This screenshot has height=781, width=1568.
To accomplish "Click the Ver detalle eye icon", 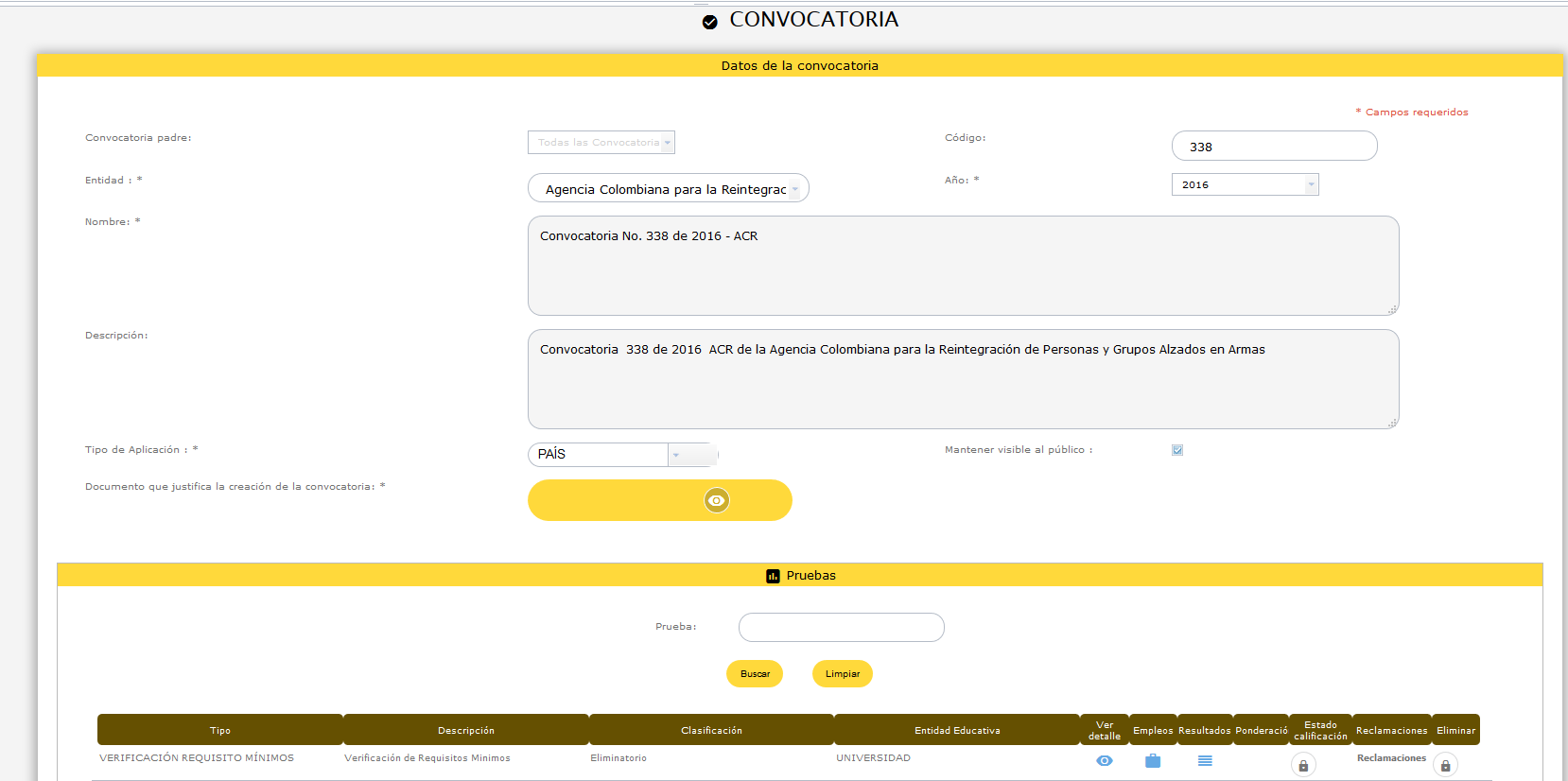I will [x=1104, y=761].
